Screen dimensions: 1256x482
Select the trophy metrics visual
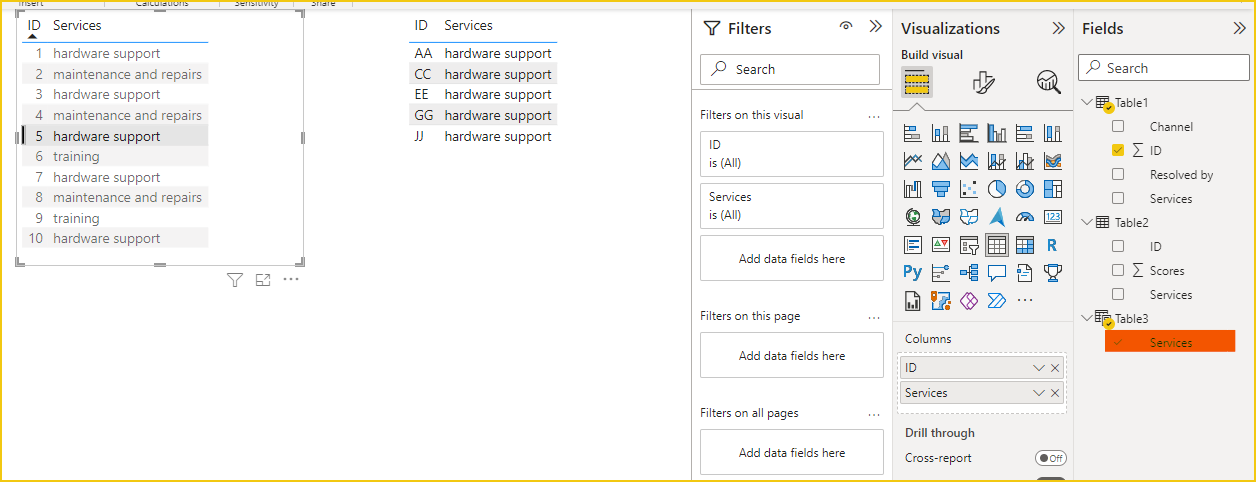(1052, 272)
